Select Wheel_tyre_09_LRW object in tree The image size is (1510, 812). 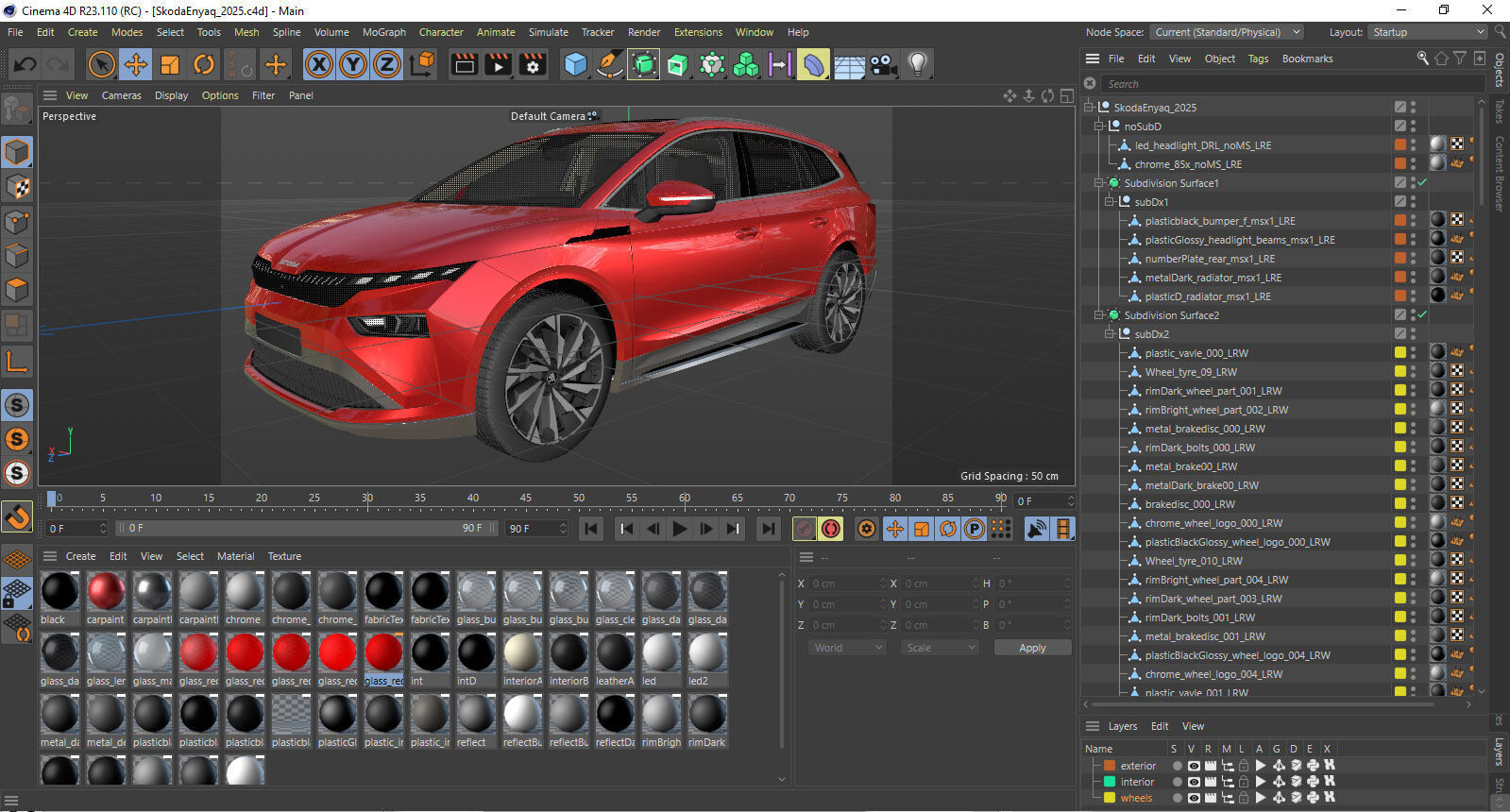1191,372
